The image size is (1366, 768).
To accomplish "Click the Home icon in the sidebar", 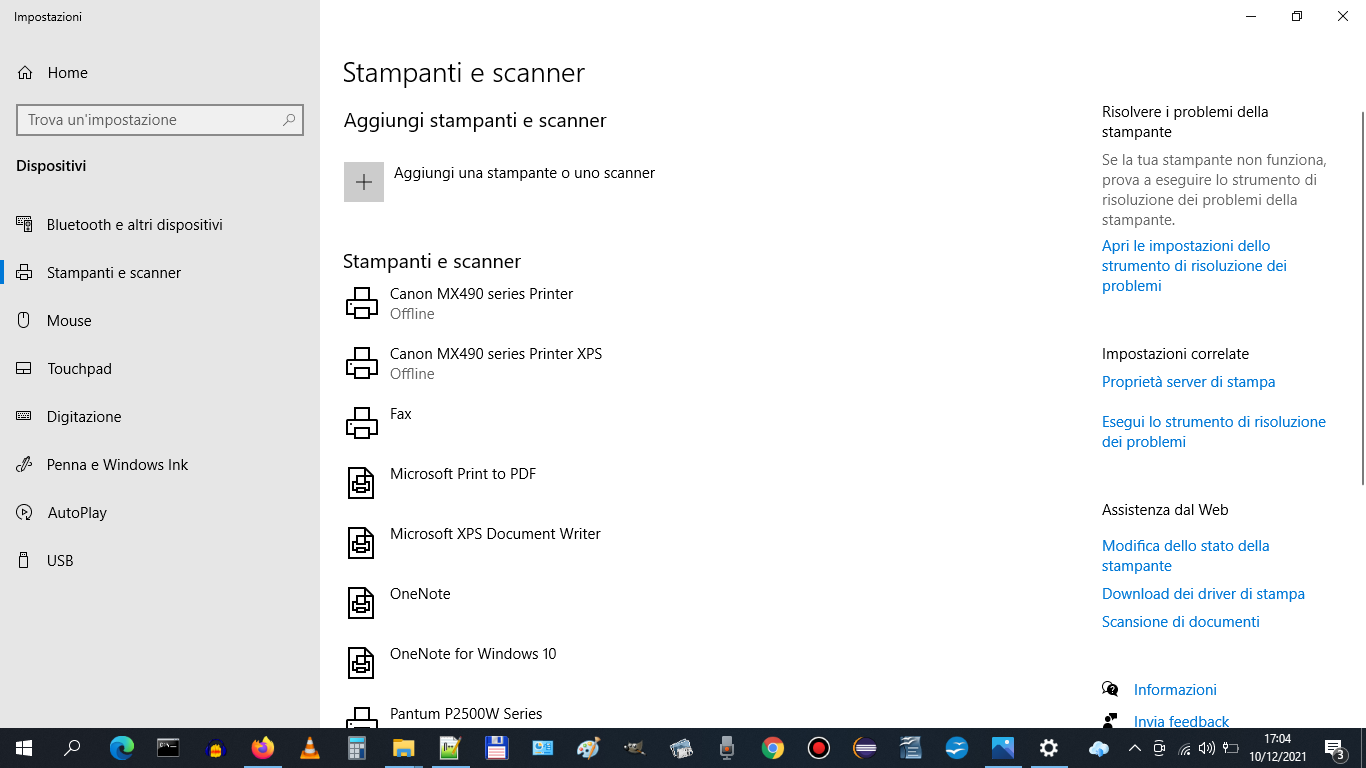I will coord(25,73).
